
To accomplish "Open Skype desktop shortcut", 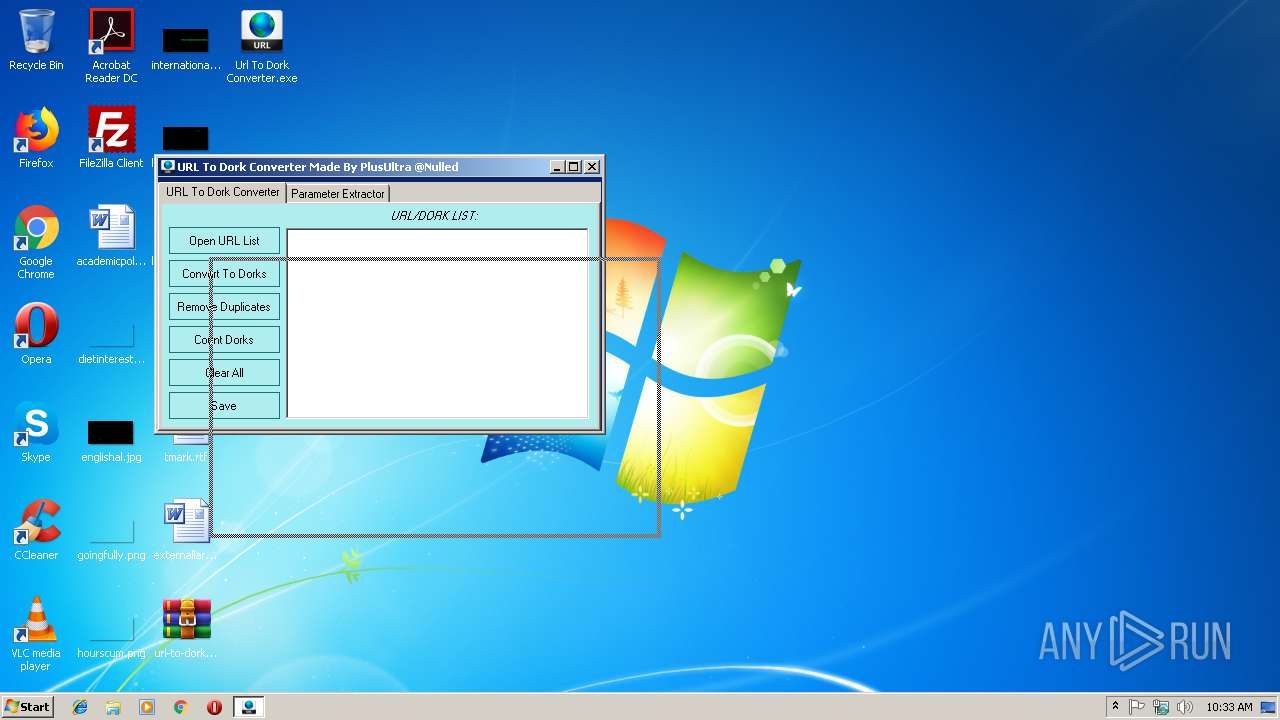I will pyautogui.click(x=36, y=432).
